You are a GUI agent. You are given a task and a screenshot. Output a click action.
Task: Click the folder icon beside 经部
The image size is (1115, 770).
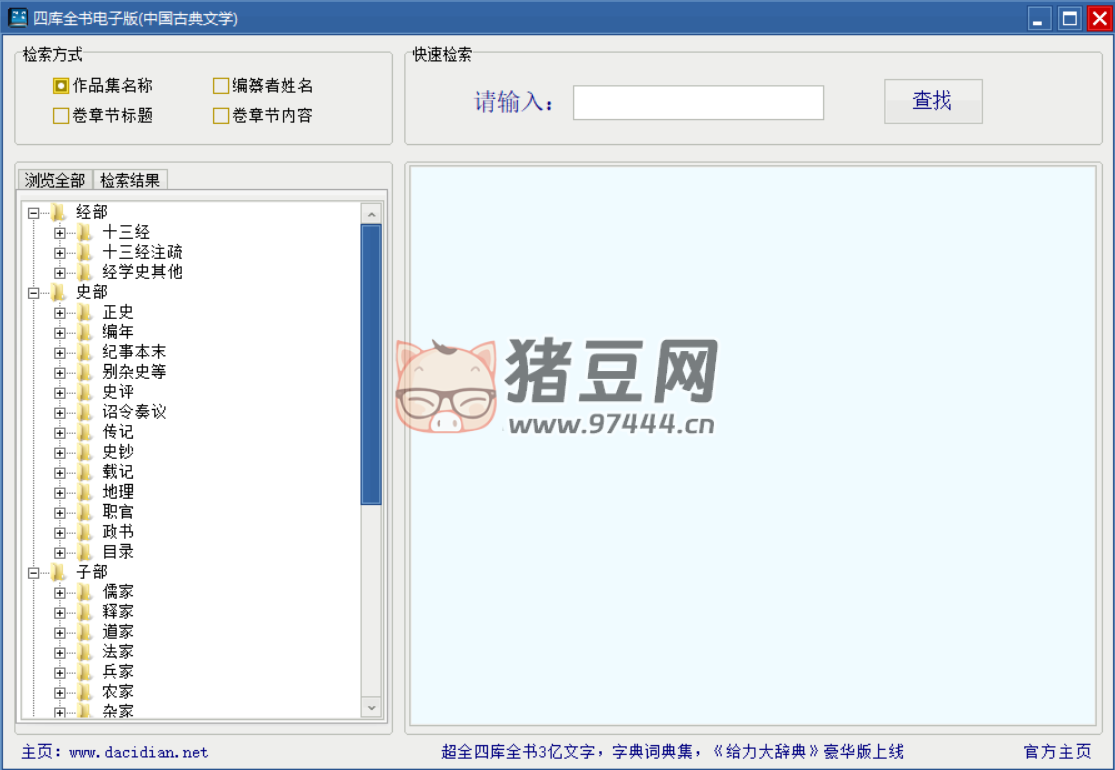pyautogui.click(x=60, y=212)
